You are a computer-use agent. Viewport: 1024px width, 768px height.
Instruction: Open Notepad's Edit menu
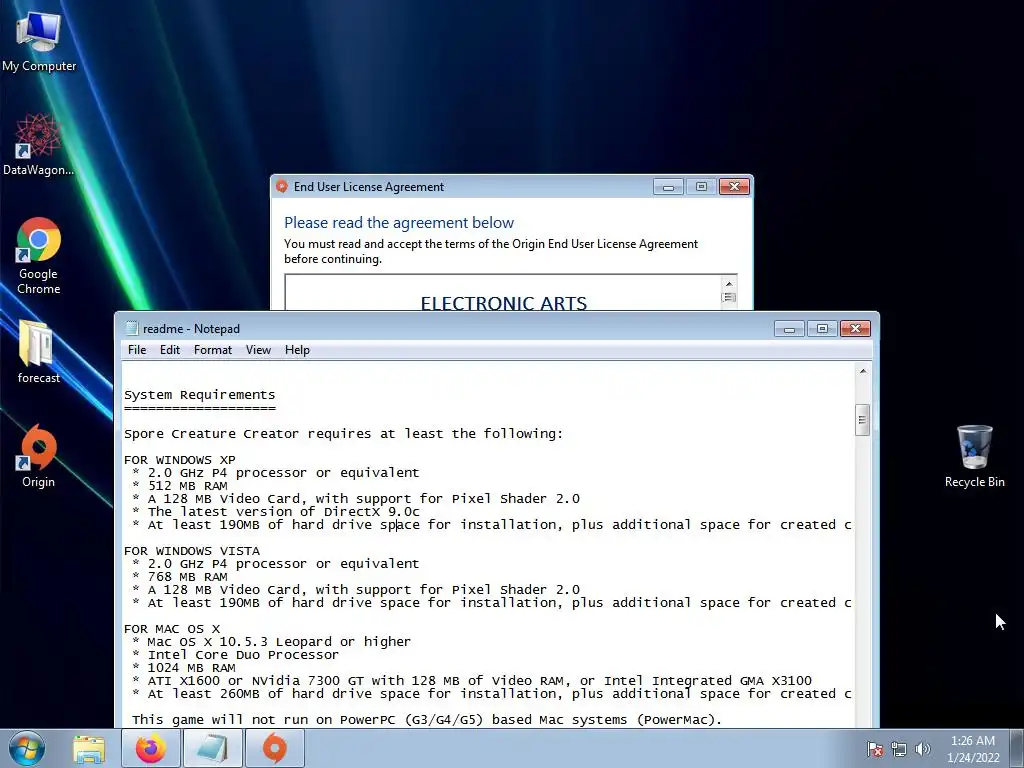pyautogui.click(x=170, y=350)
